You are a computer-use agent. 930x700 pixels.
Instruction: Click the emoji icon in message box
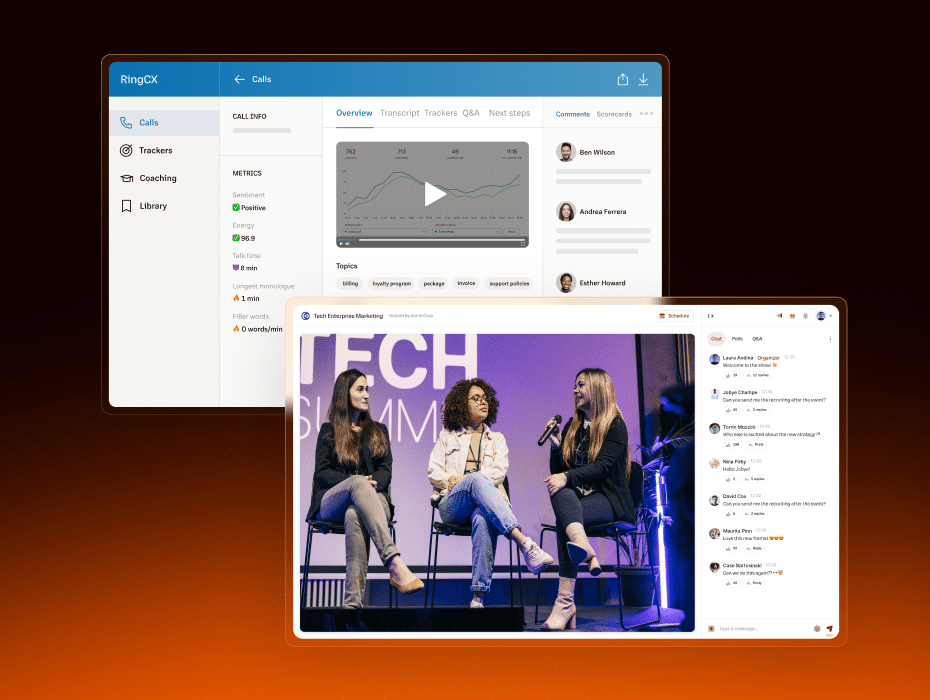tap(817, 628)
